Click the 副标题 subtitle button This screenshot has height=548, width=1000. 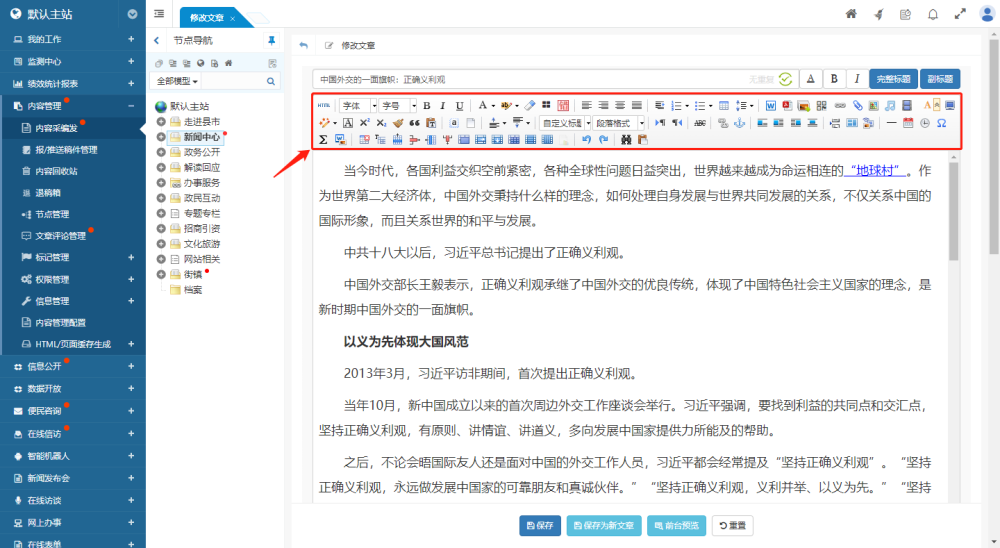coord(939,79)
